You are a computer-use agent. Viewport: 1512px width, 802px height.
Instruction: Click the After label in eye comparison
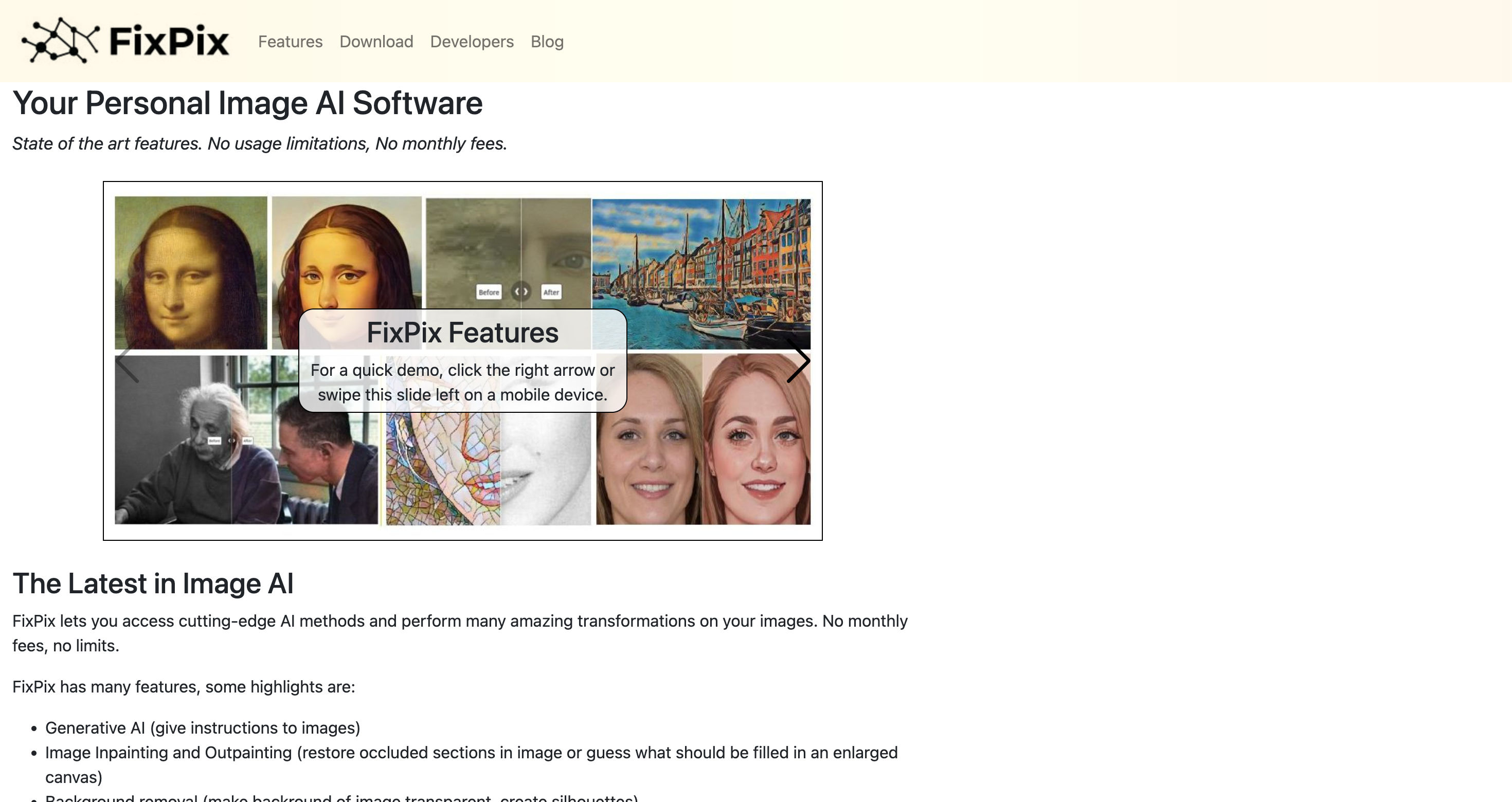(x=551, y=292)
